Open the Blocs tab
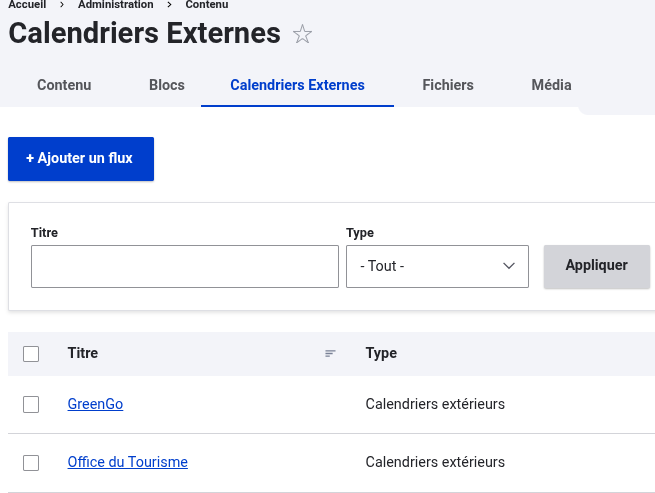Screen dimensions: 655x493 (167, 85)
